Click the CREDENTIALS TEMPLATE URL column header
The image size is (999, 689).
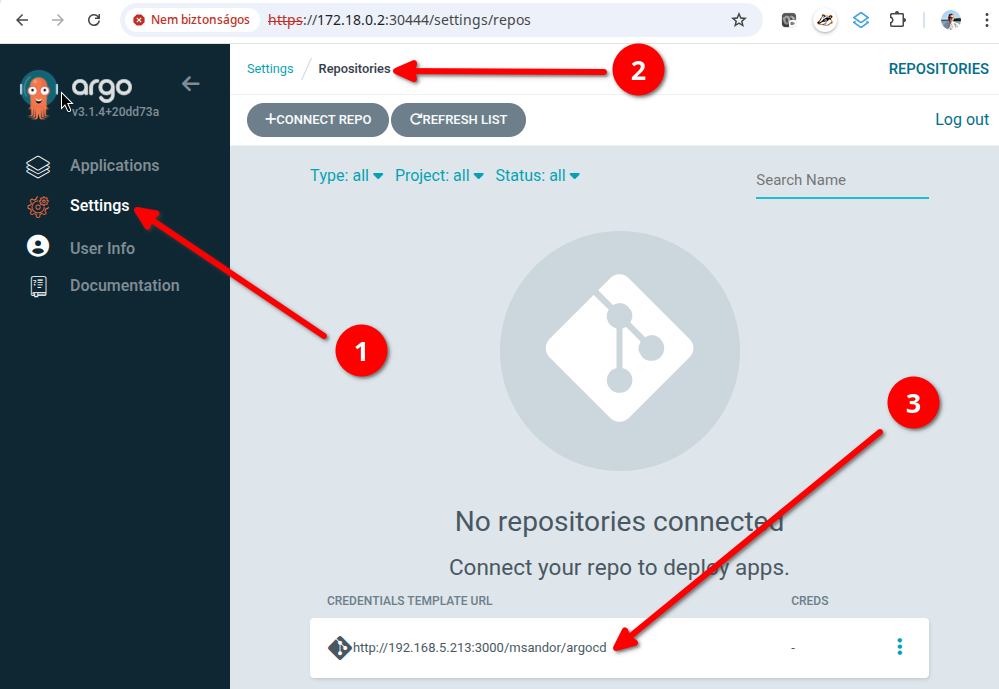(410, 601)
